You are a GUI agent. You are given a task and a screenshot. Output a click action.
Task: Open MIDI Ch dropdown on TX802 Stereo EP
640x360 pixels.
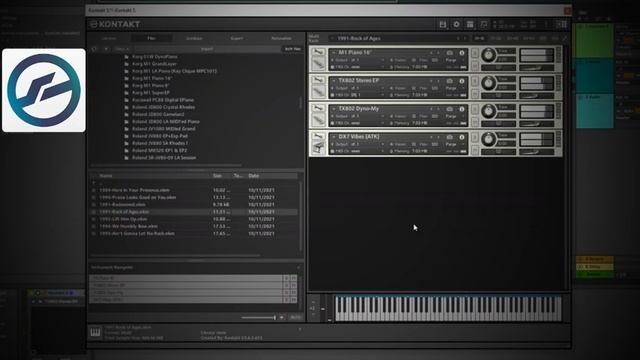point(358,95)
